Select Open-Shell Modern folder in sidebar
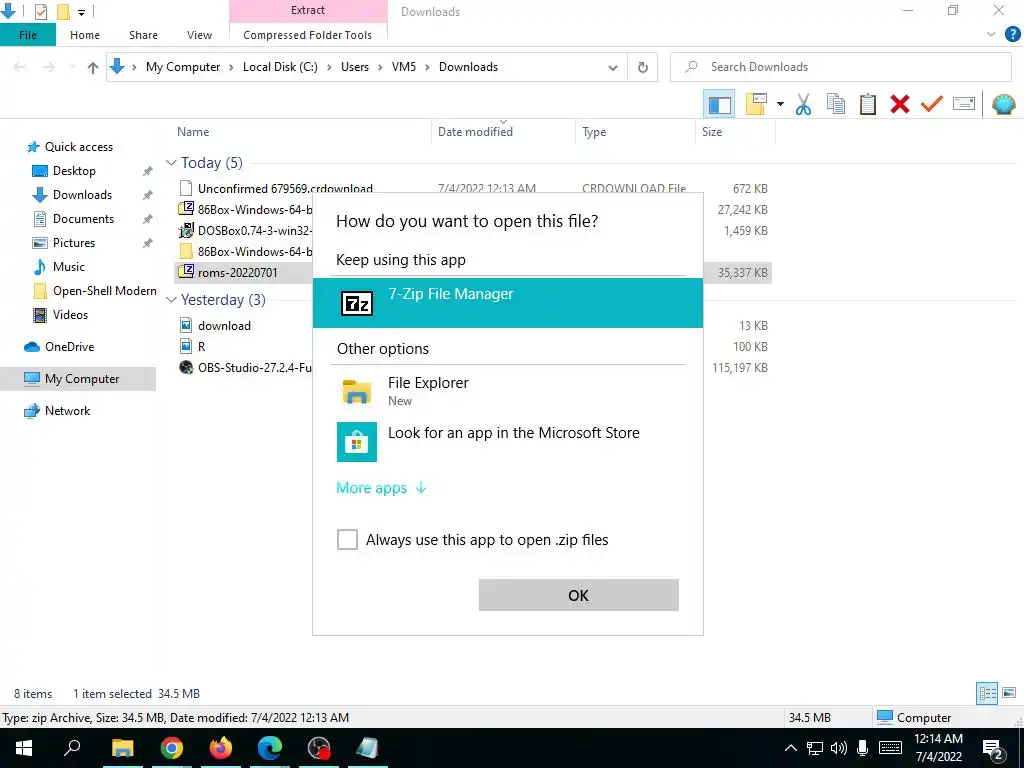 click(104, 291)
